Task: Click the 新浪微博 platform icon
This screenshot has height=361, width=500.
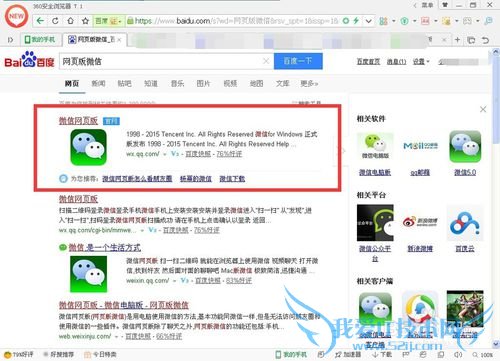Action: [x=420, y=221]
